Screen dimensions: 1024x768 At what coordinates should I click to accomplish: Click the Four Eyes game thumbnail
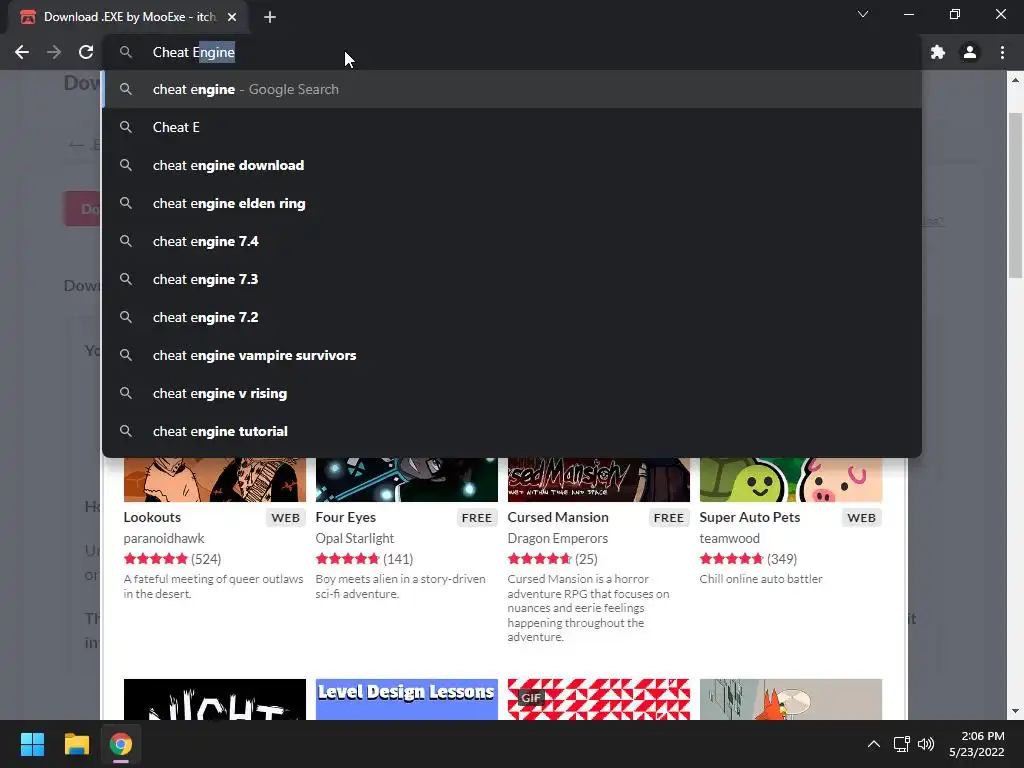click(407, 480)
